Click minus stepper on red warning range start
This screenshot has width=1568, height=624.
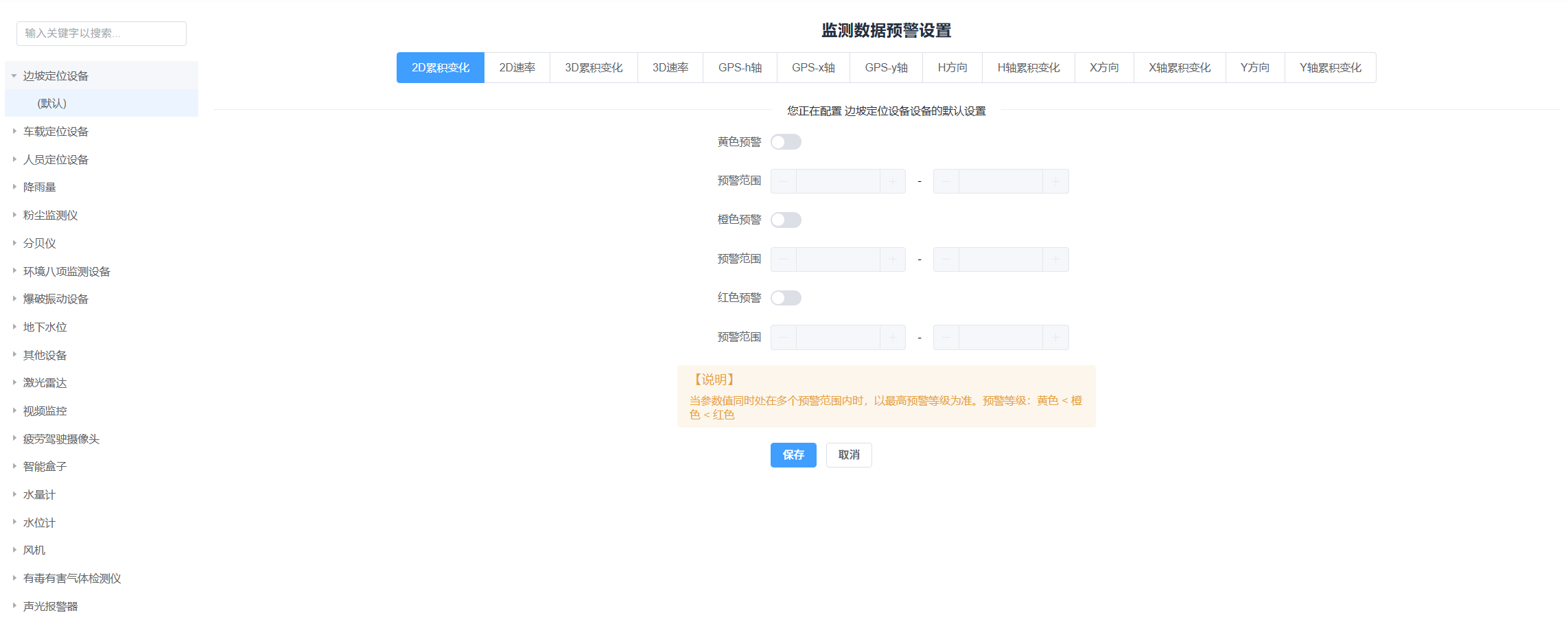point(784,337)
